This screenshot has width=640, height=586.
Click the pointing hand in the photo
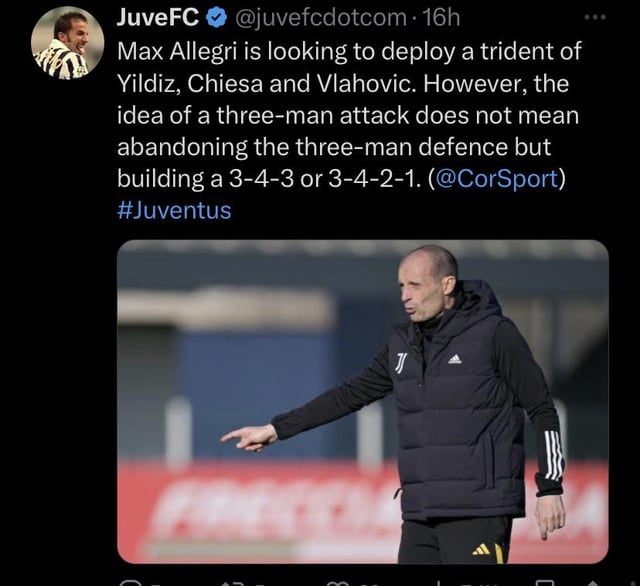(x=250, y=438)
